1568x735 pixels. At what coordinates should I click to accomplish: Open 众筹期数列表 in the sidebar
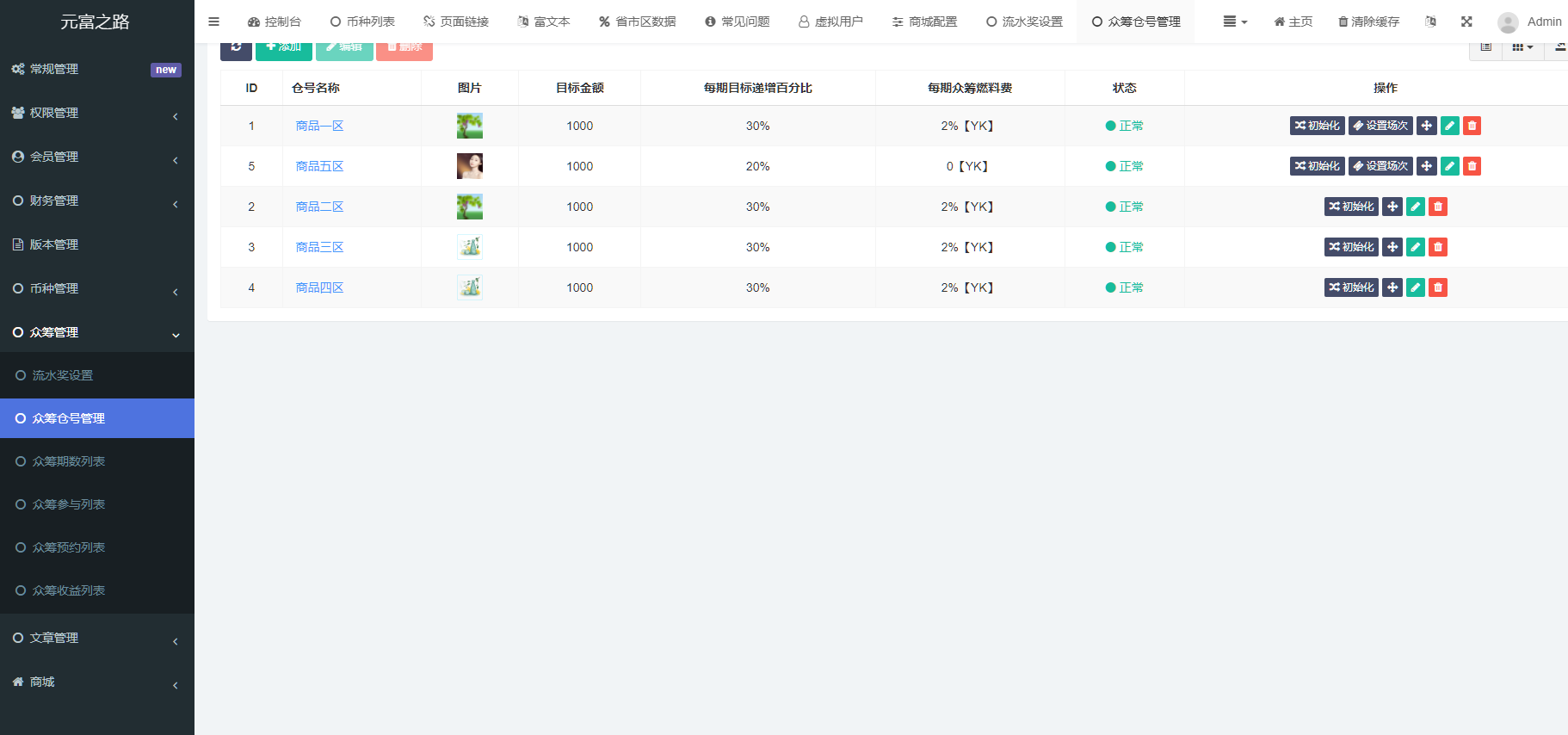tap(69, 461)
